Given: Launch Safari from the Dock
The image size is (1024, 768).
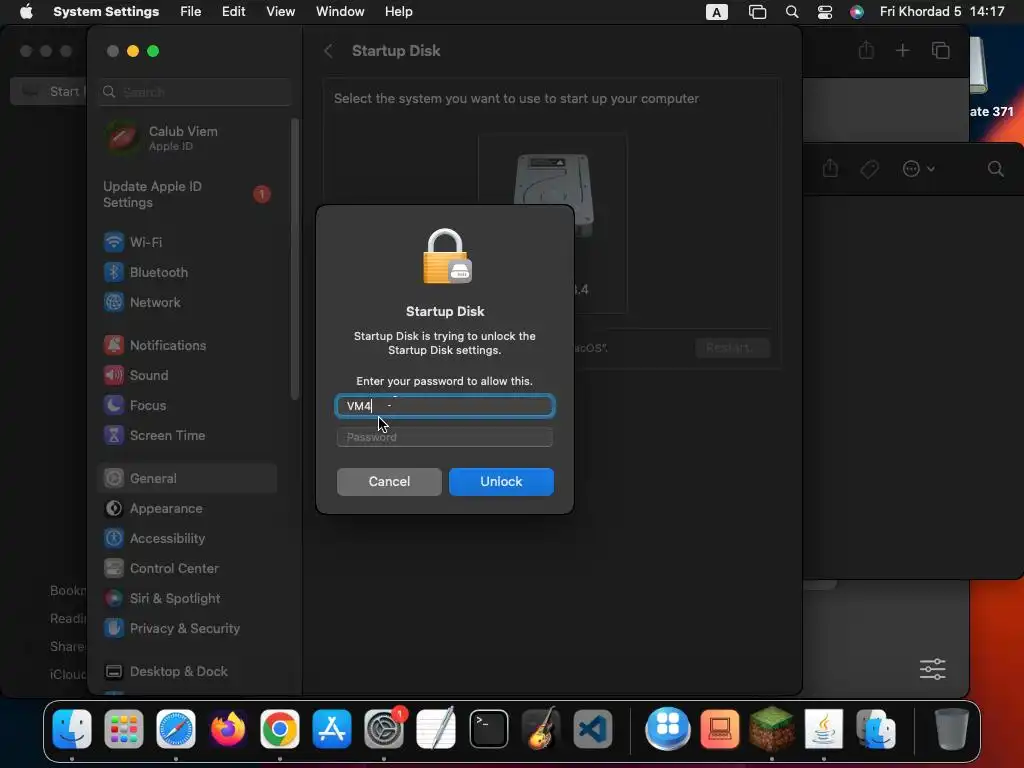Looking at the screenshot, I should click(x=176, y=728).
